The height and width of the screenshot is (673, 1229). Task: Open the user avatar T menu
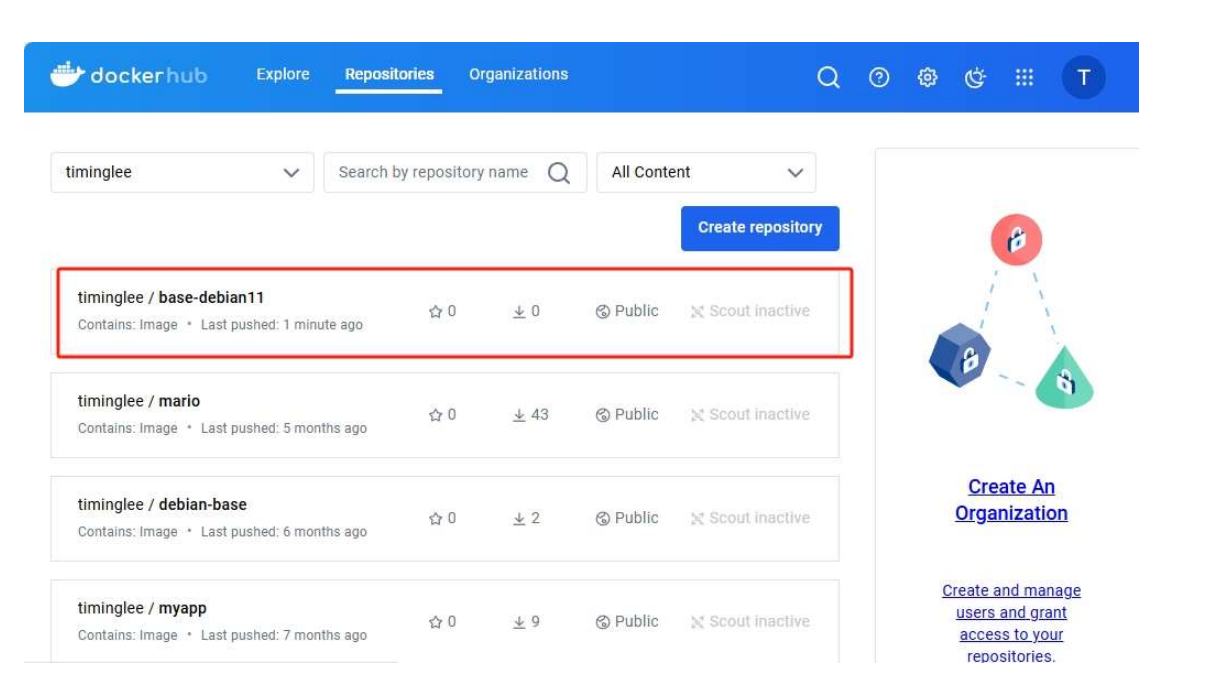pyautogui.click(x=1084, y=78)
